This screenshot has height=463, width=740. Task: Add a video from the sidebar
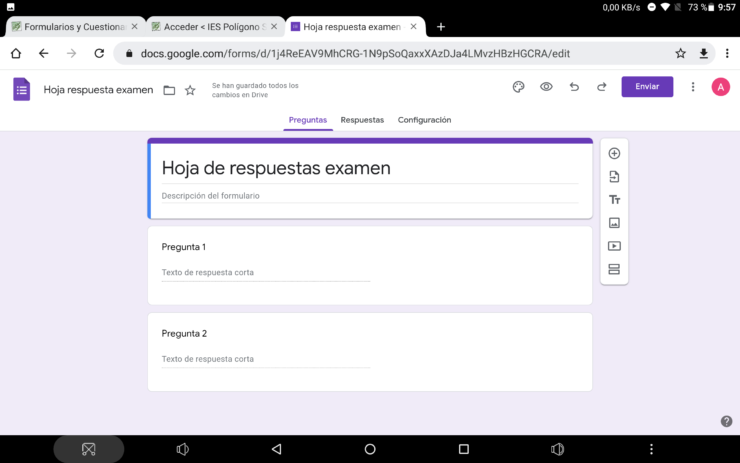coord(614,246)
